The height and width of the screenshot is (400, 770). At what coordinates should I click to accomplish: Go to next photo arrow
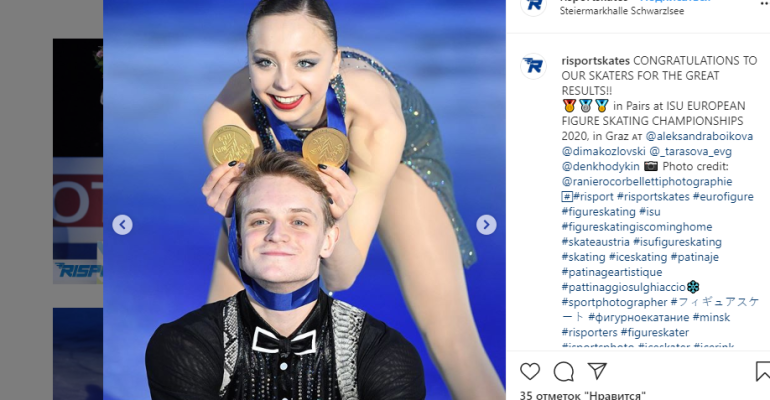(x=486, y=225)
